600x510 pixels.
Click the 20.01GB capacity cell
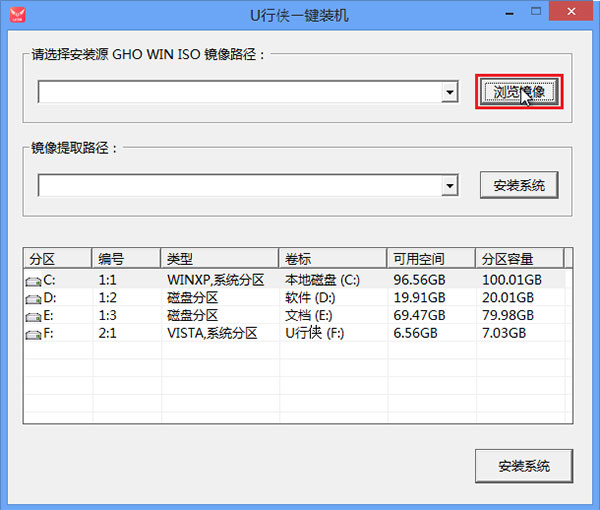pyautogui.click(x=508, y=298)
